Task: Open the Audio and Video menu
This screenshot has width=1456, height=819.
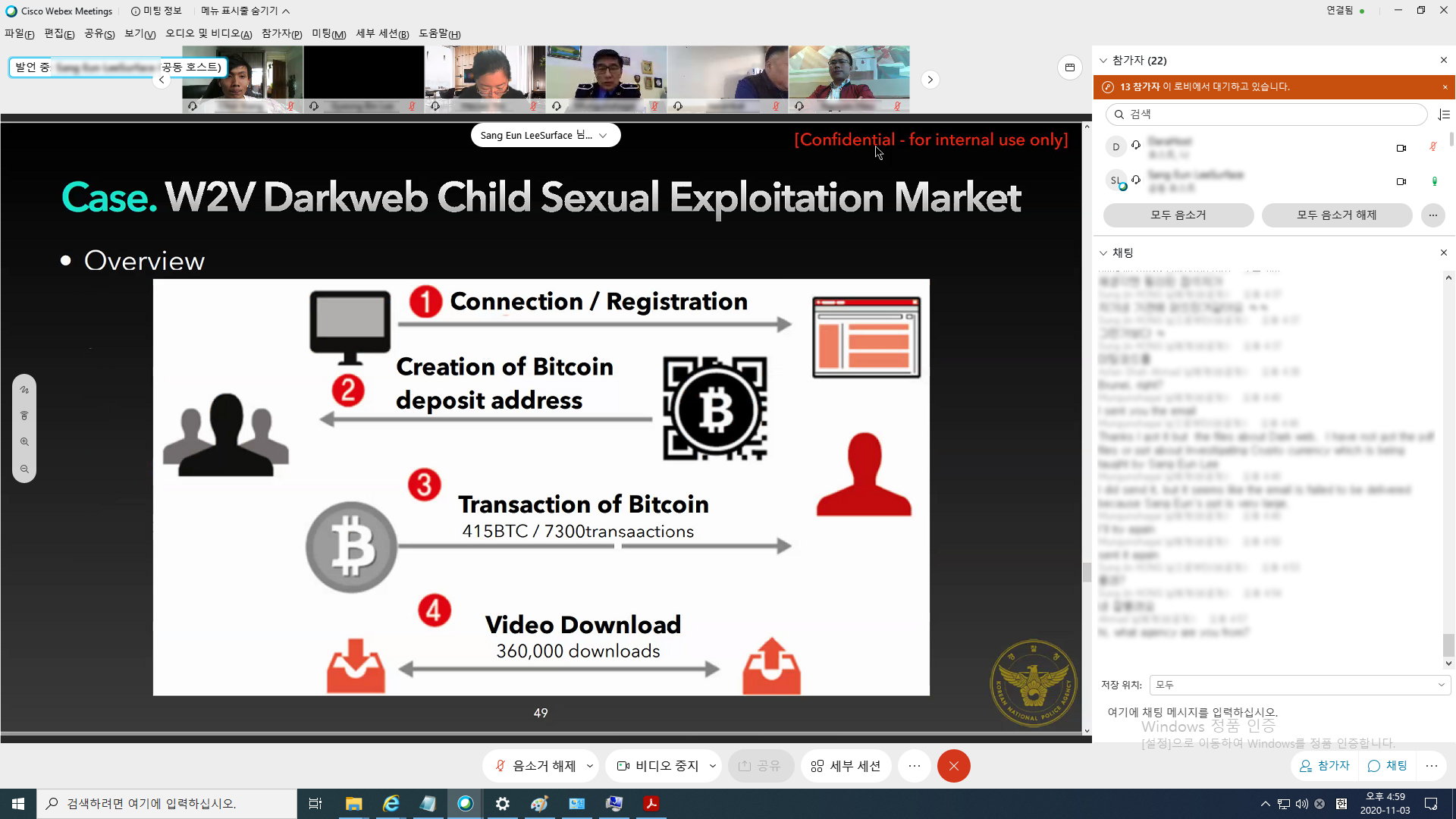Action: click(209, 33)
